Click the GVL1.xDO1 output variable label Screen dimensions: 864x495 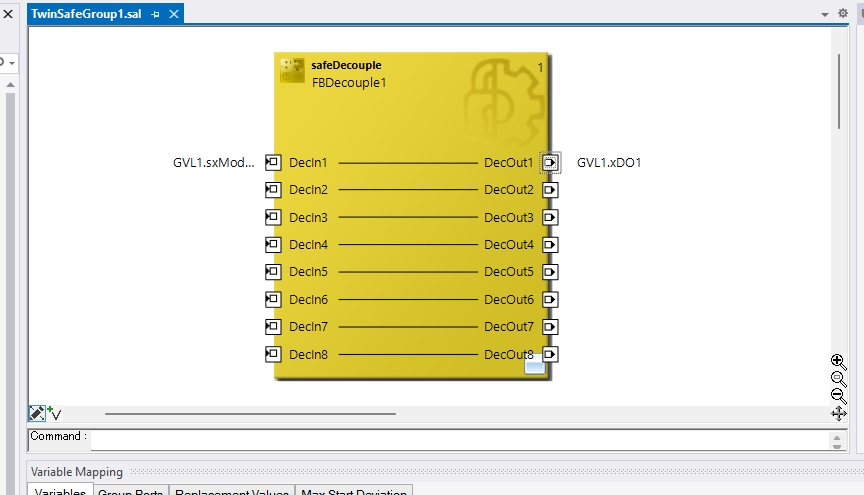(609, 163)
